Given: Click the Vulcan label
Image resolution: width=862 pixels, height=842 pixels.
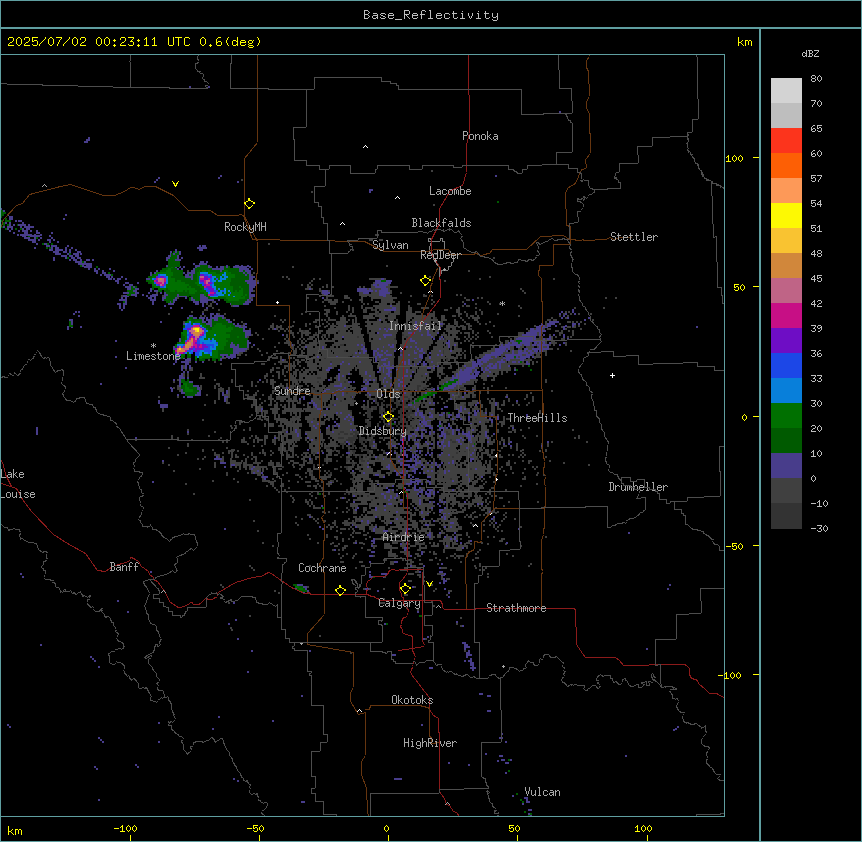Looking at the screenshot, I should tap(543, 792).
